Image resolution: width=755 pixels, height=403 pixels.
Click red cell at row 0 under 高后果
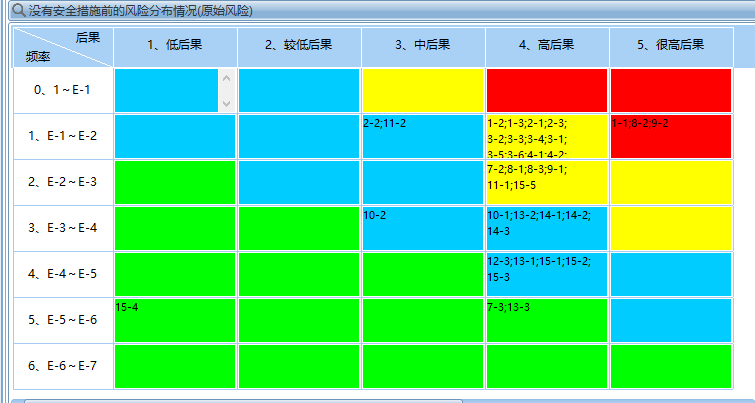(x=547, y=91)
